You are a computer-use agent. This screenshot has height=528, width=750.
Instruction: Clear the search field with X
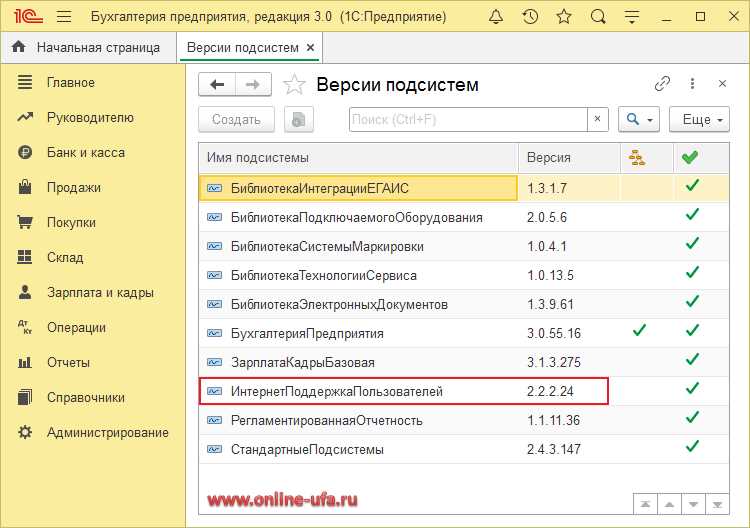point(597,119)
